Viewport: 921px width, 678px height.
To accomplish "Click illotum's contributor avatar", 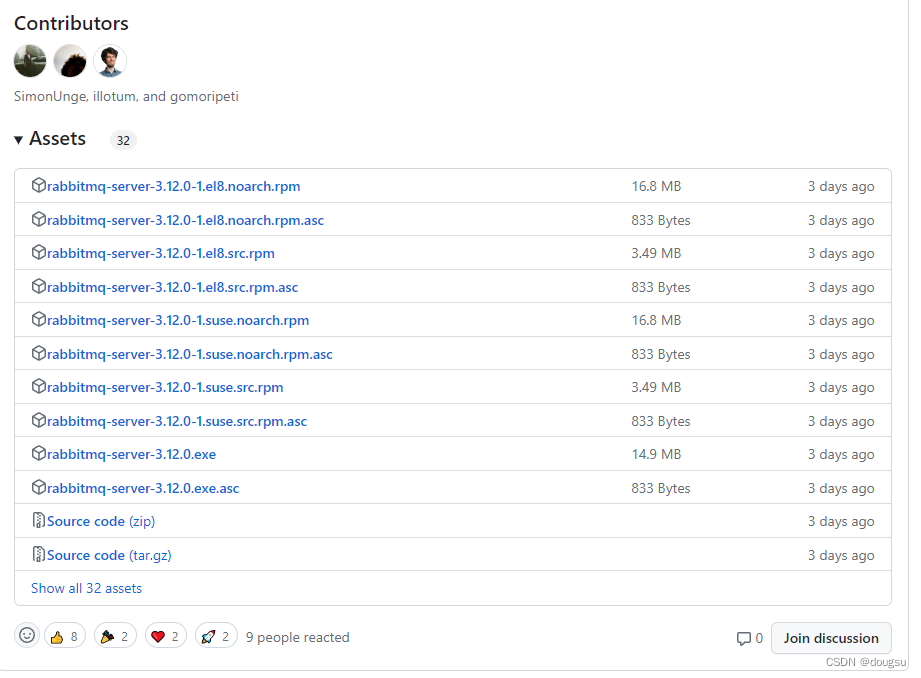I will (x=69, y=60).
